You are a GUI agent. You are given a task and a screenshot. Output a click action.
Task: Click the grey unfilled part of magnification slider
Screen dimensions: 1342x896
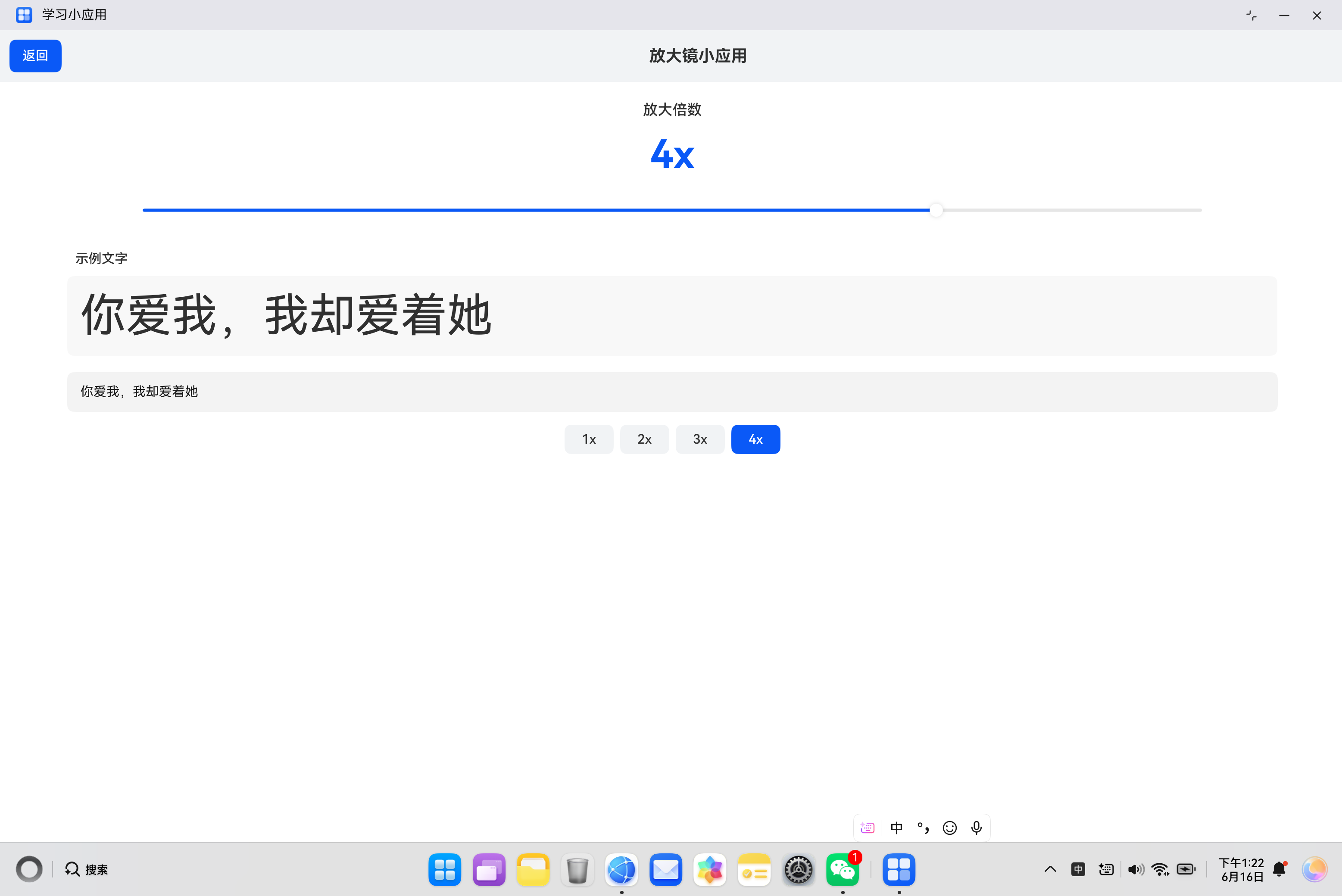(1072, 210)
